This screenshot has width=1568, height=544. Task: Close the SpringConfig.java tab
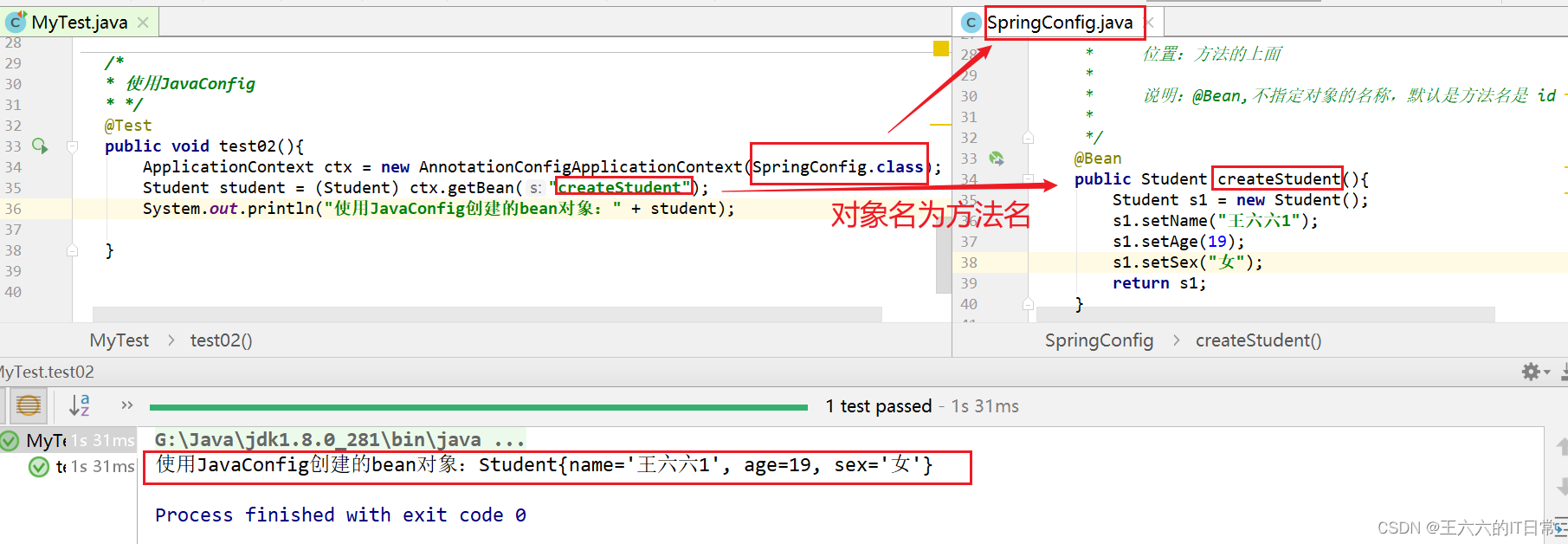(x=1149, y=23)
